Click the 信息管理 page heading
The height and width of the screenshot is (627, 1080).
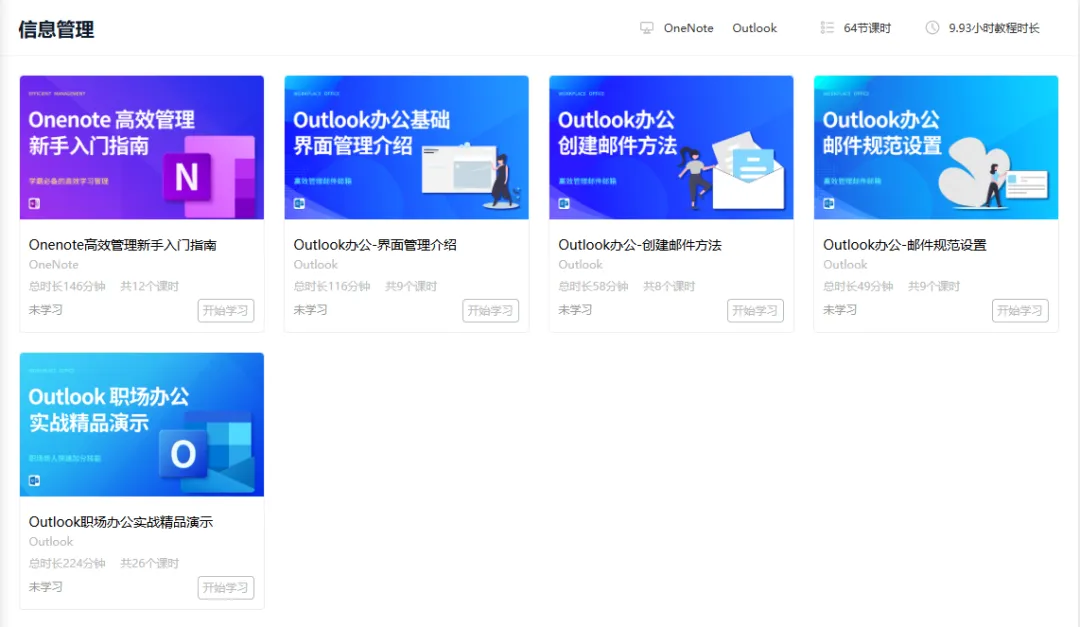pos(56,30)
